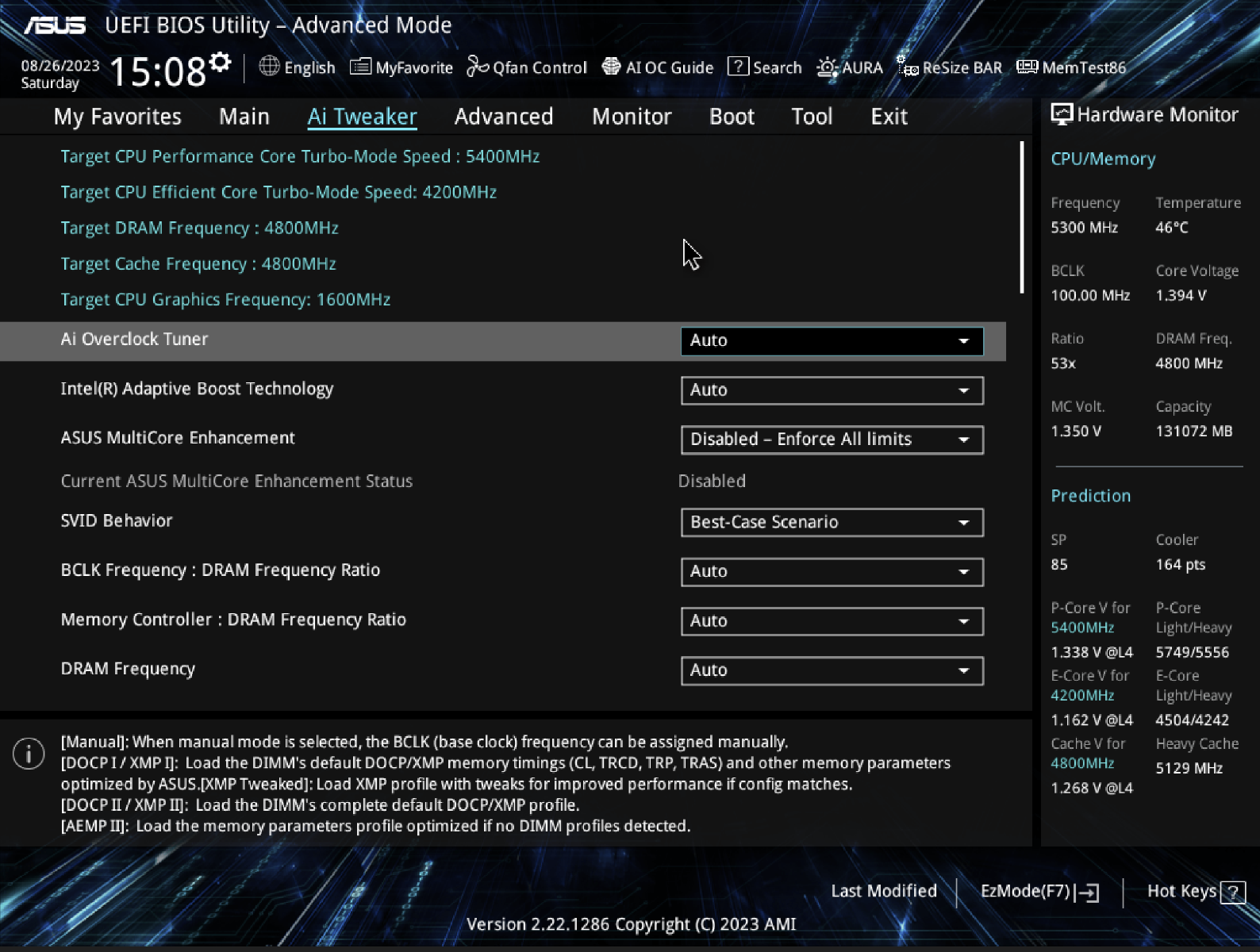Open AURA lighting icon

pos(827,67)
